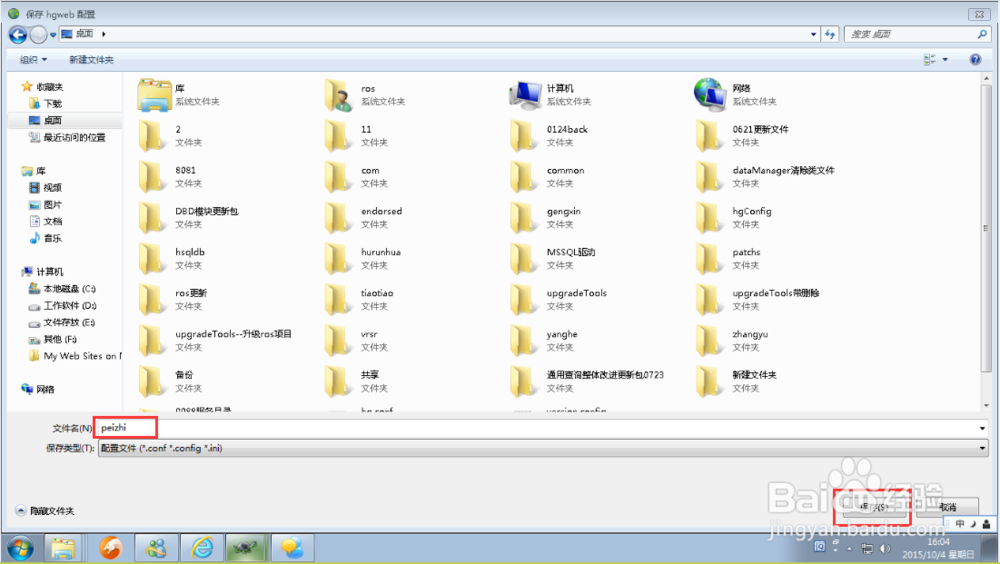1000x564 pixels.
Task: Select 桌面 in the favorites sidebar
Action: click(45, 120)
